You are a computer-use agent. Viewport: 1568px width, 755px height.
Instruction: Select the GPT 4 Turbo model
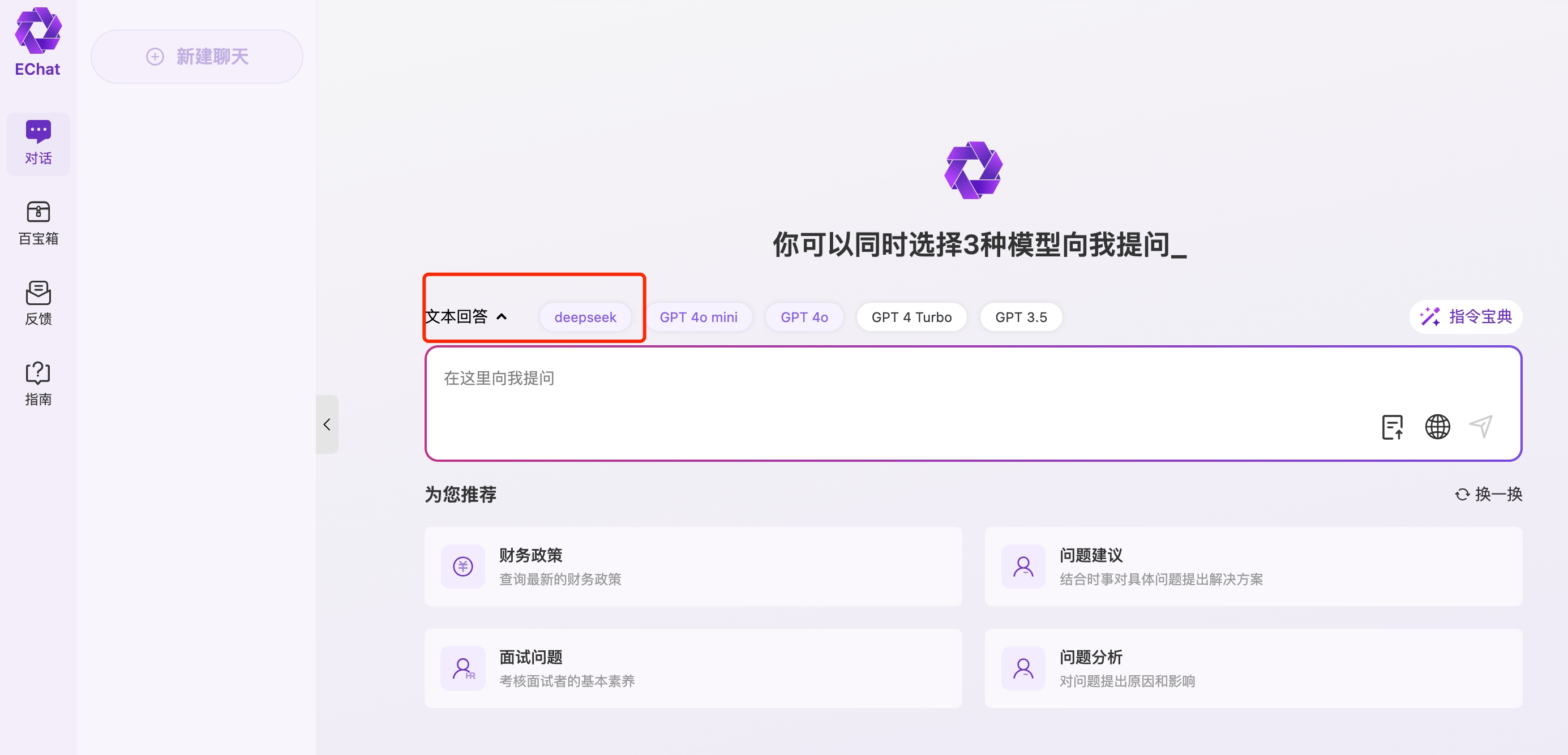coord(911,317)
